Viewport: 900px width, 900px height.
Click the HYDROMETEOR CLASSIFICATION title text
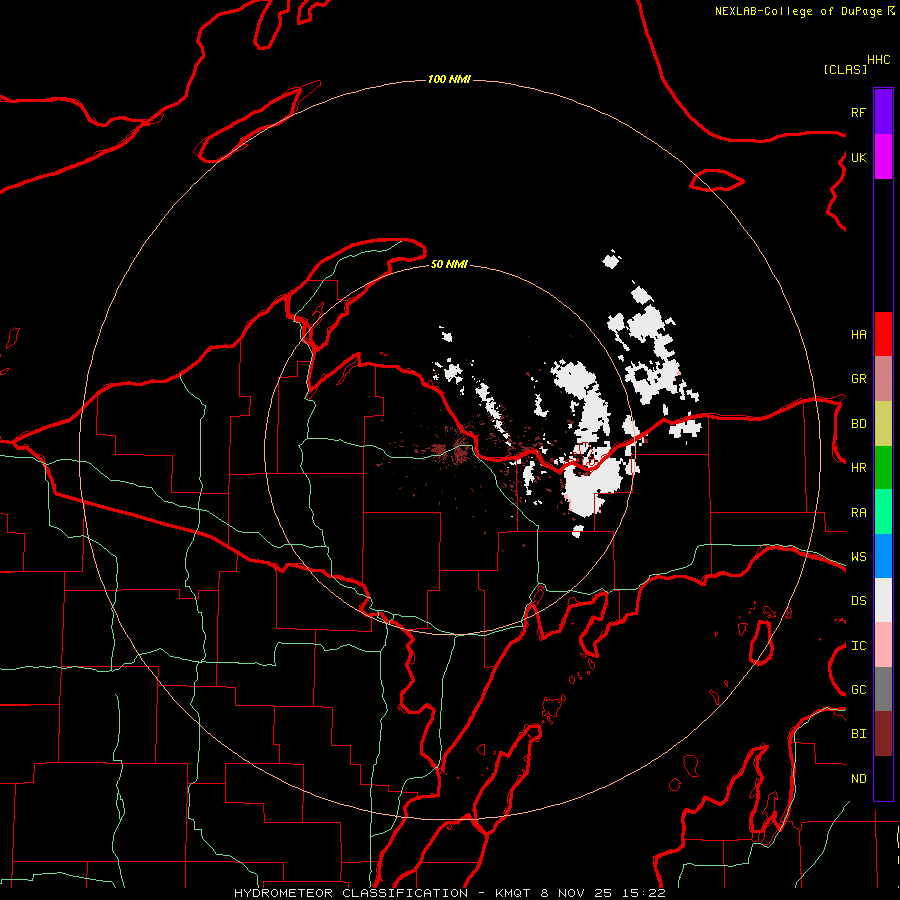[x=351, y=893]
